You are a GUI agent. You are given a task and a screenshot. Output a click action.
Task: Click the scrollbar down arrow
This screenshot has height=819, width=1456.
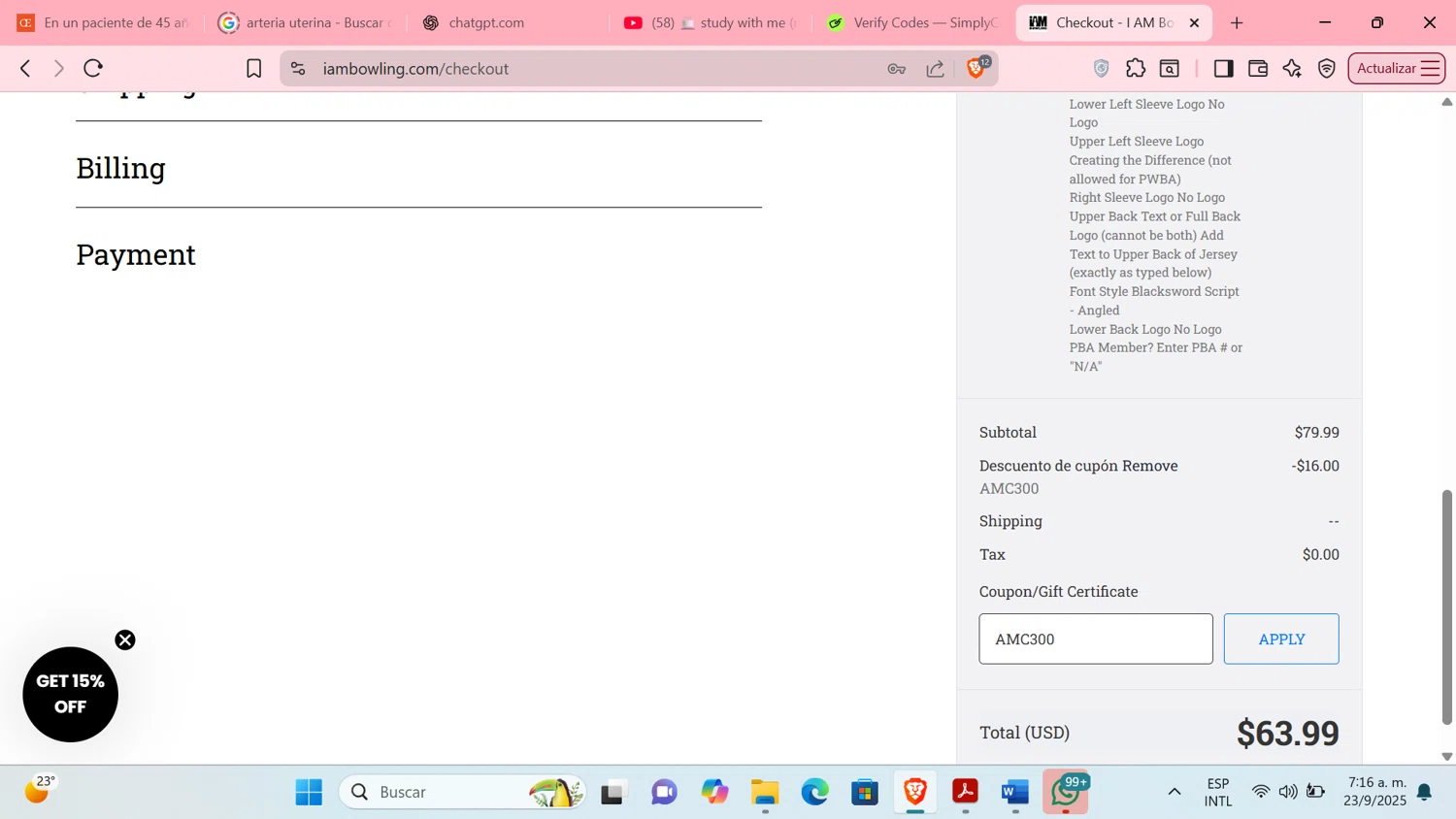pos(1447,756)
